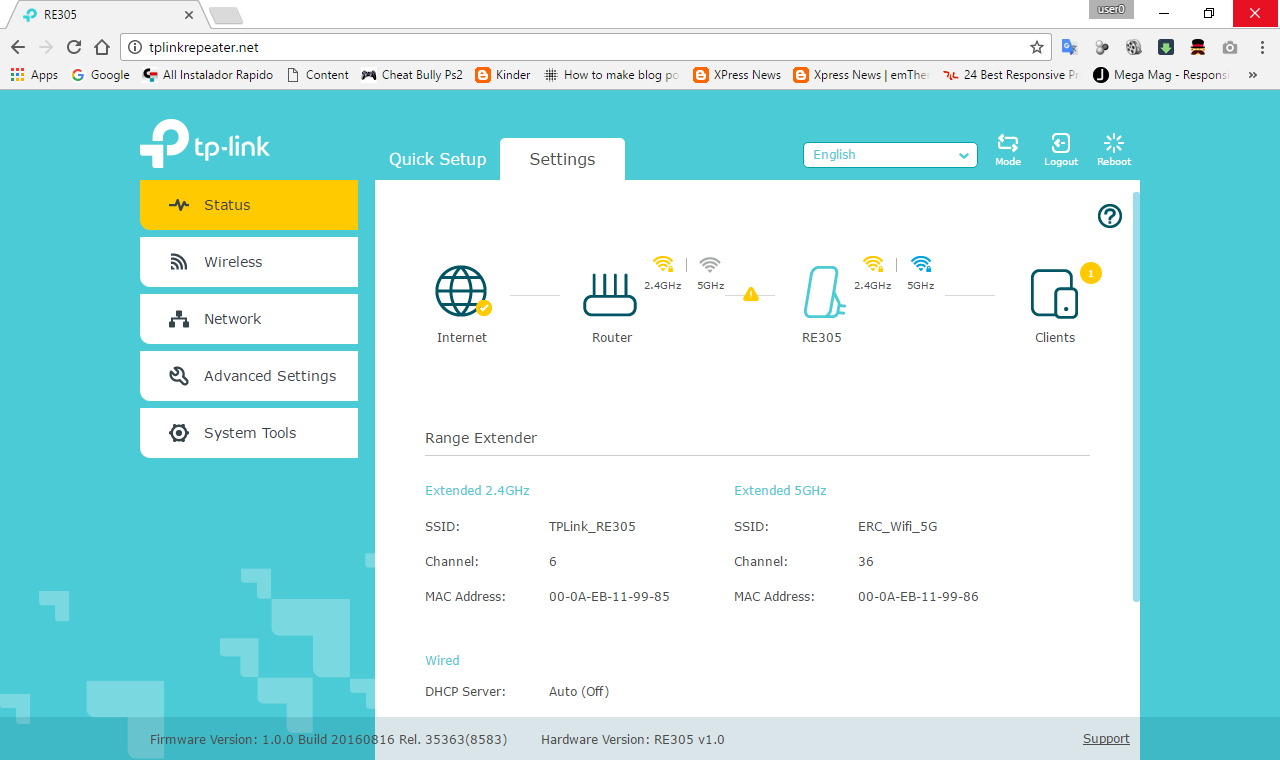
Task: Open the Advanced Settings menu
Action: coord(249,376)
